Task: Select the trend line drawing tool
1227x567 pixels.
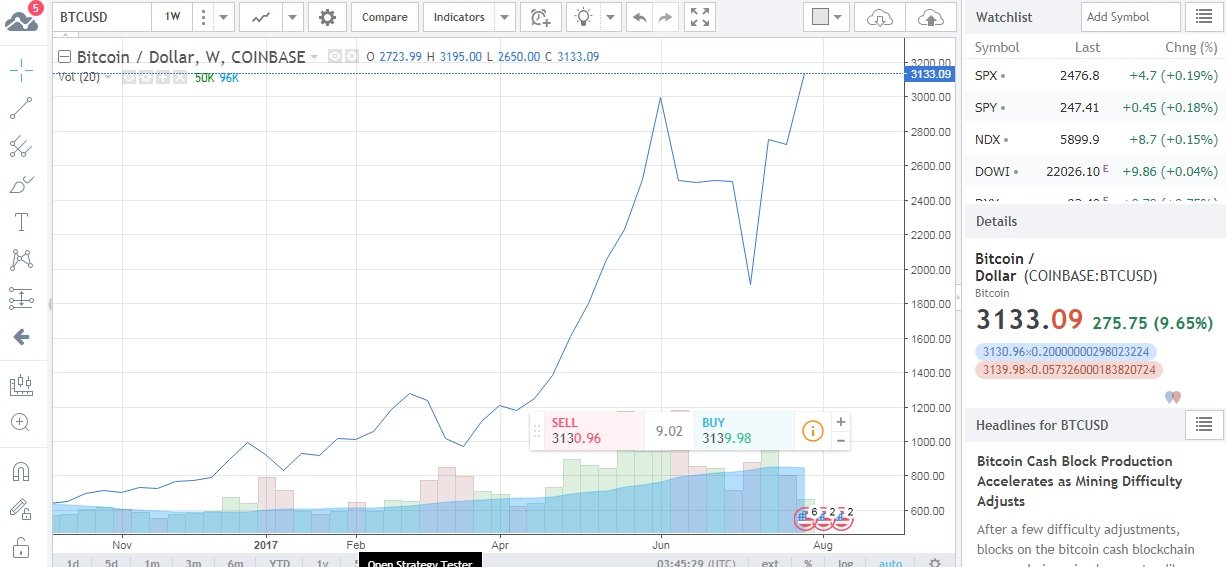Action: point(21,108)
